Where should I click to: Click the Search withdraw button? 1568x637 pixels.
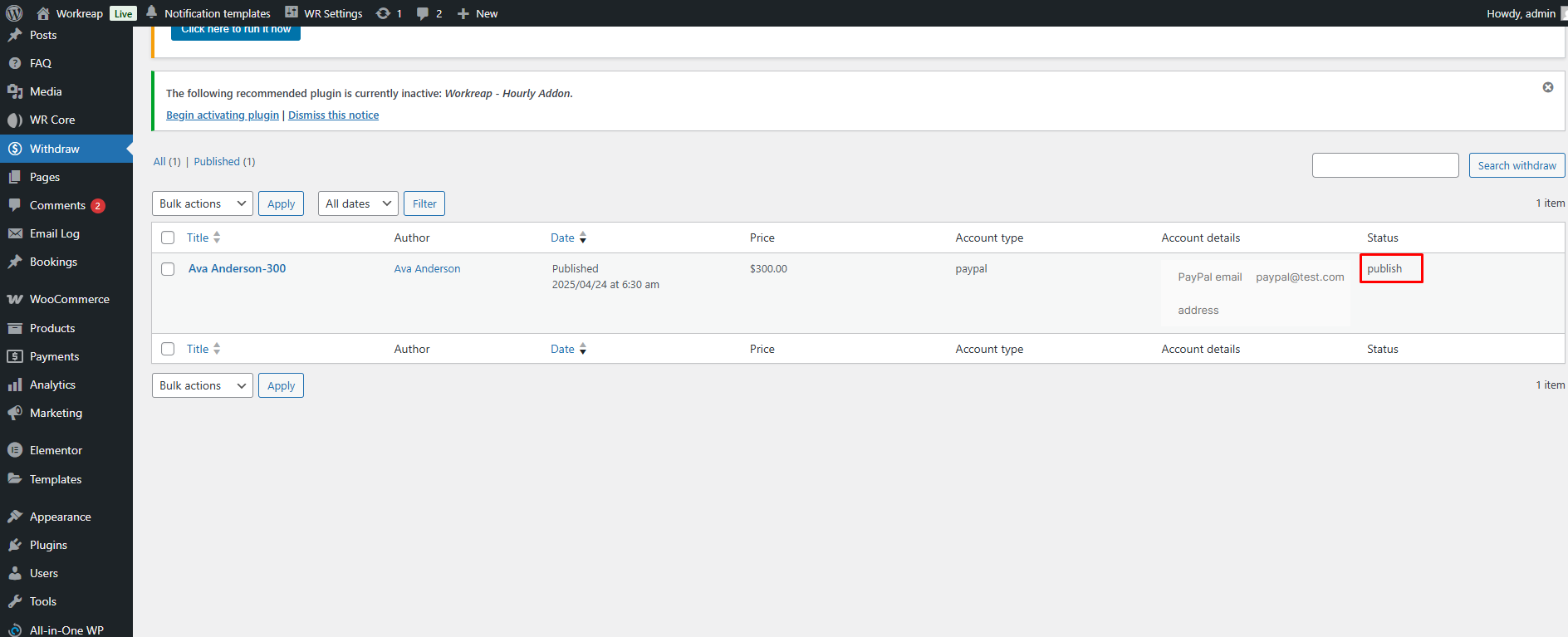(1516, 165)
